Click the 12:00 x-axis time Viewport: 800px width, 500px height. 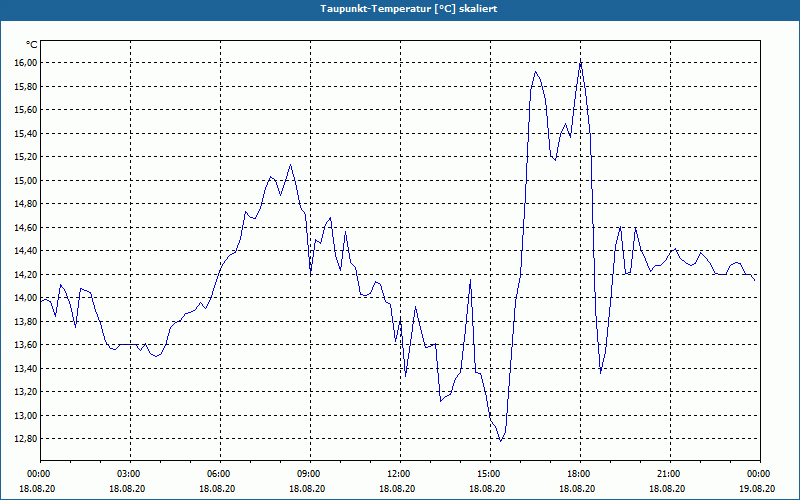coord(397,474)
